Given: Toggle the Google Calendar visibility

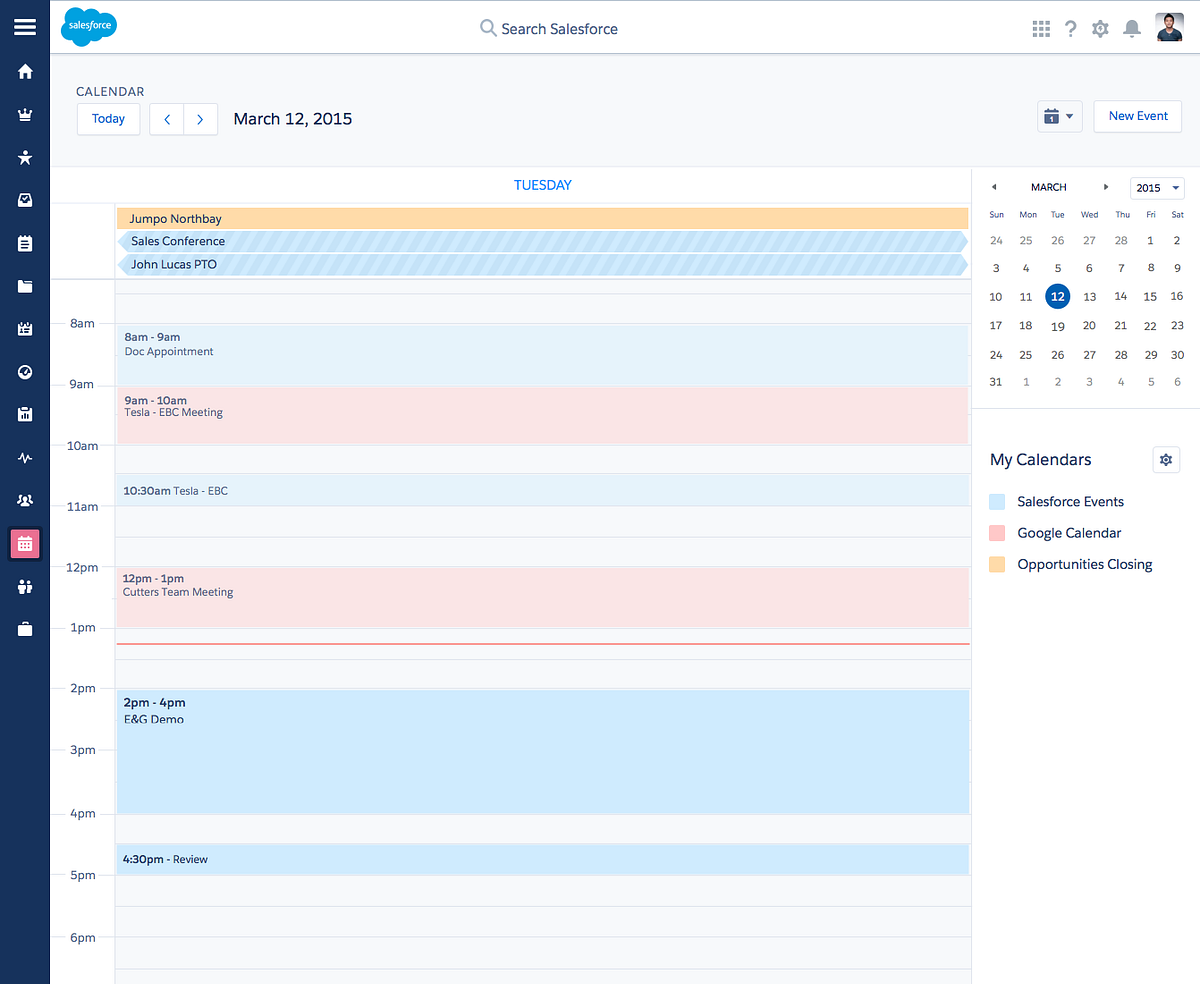Looking at the screenshot, I should click(999, 532).
